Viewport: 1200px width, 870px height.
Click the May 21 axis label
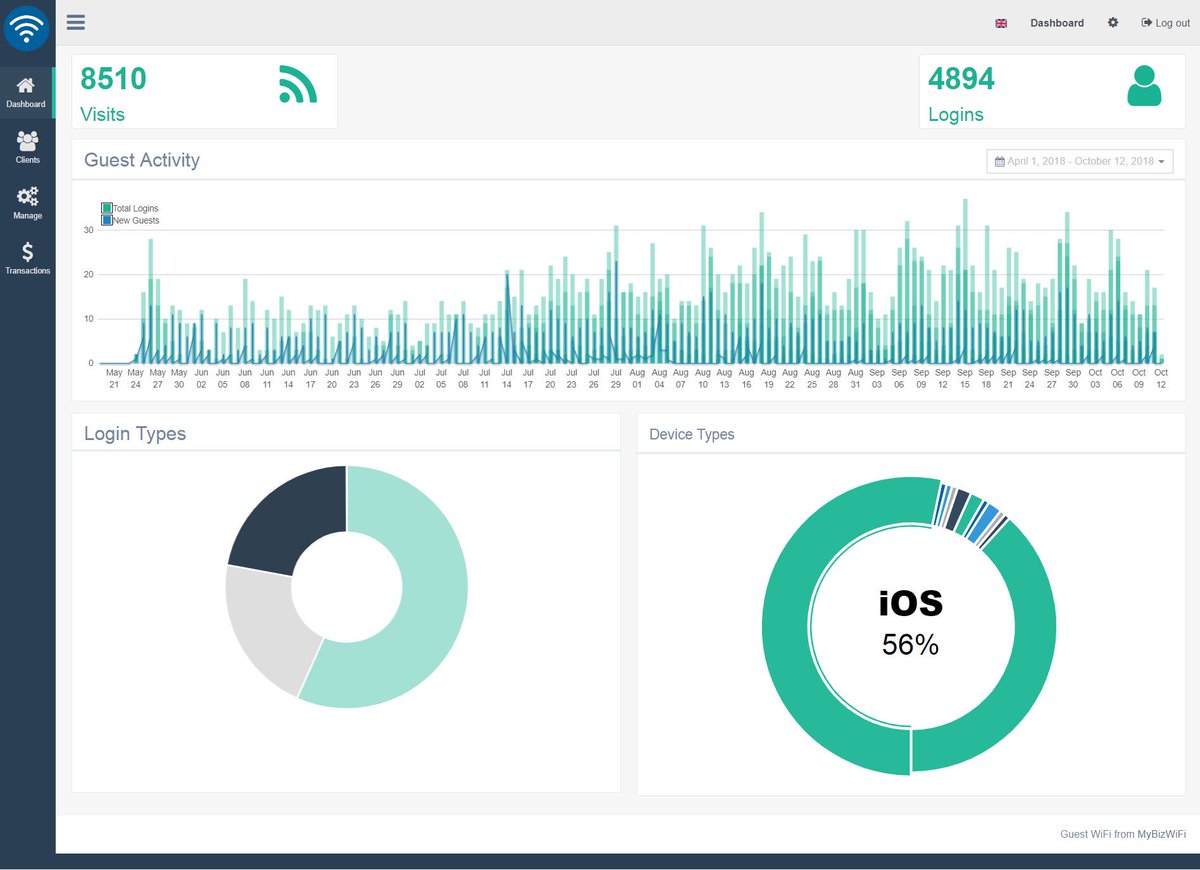click(113, 378)
